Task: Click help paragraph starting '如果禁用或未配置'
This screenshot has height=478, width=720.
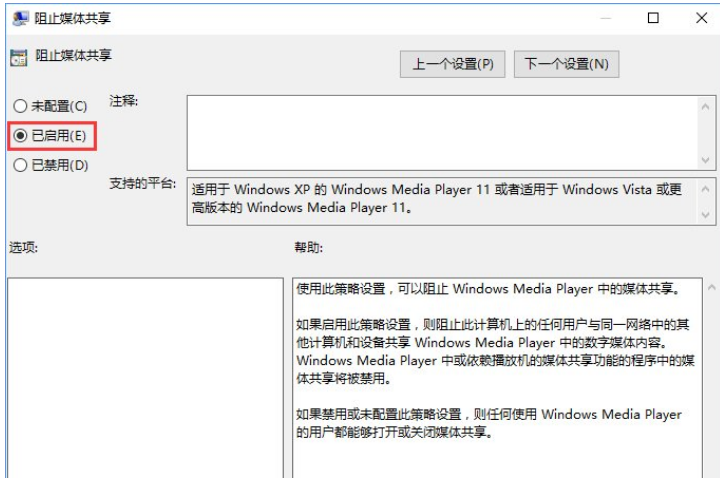Action: point(489,423)
